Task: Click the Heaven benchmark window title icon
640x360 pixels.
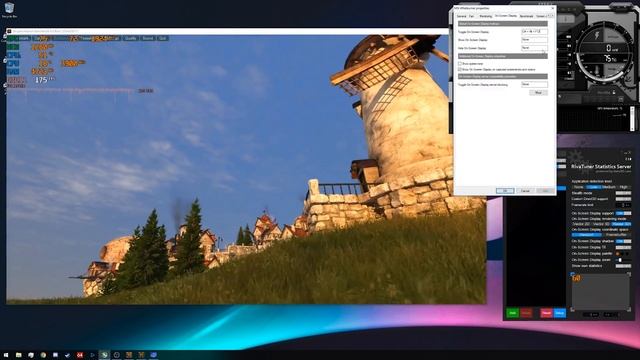Action: 9,31
